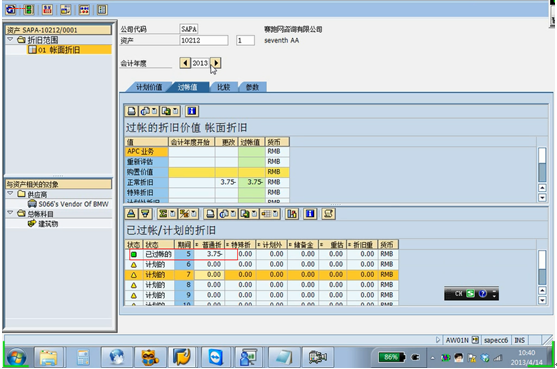557x369 pixels.
Task: Click the period 7 cell in depreciation table
Action: (184, 275)
